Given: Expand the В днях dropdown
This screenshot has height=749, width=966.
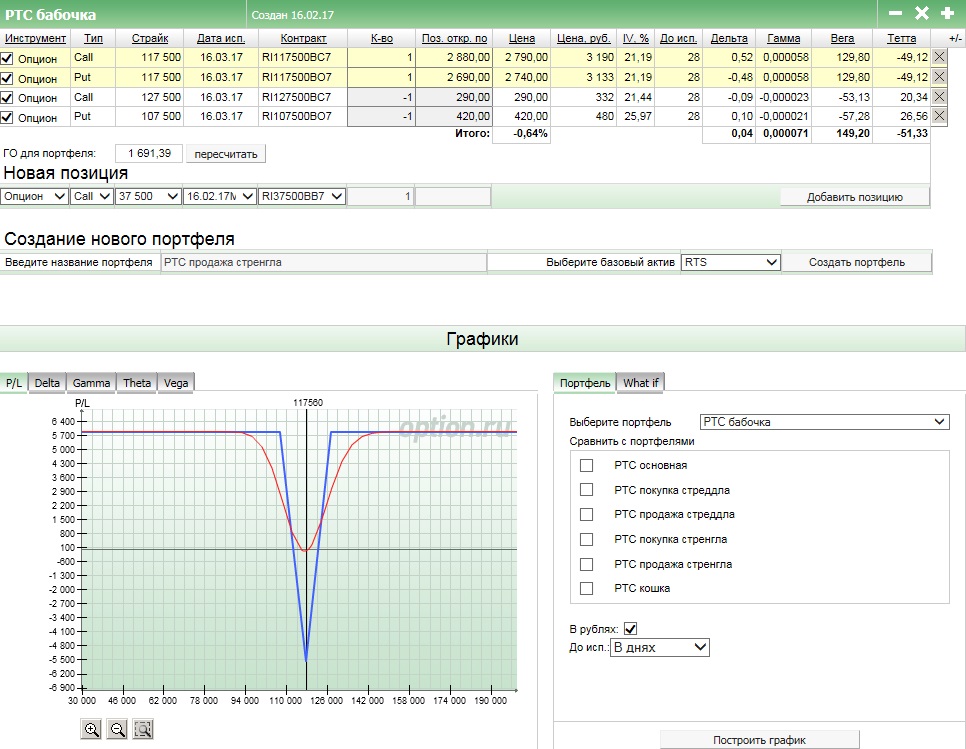Looking at the screenshot, I should (659, 647).
